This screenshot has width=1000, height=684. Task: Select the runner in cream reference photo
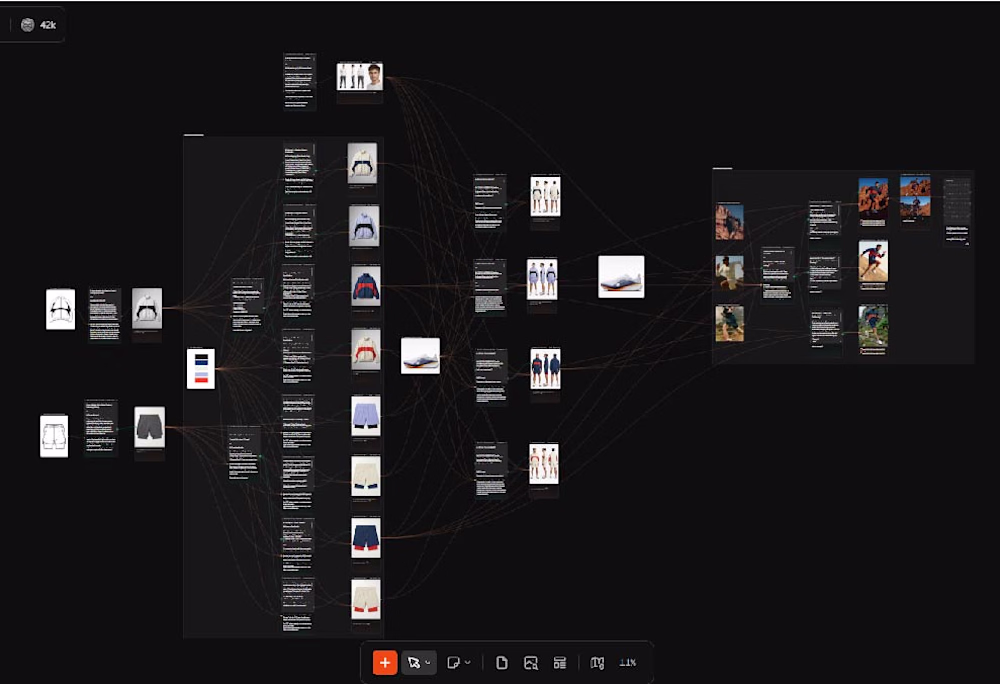pos(730,272)
